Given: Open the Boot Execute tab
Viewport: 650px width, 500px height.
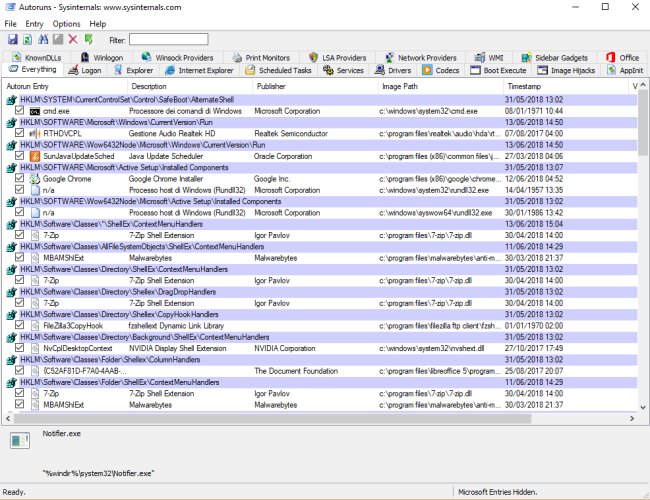Looking at the screenshot, I should [x=499, y=70].
